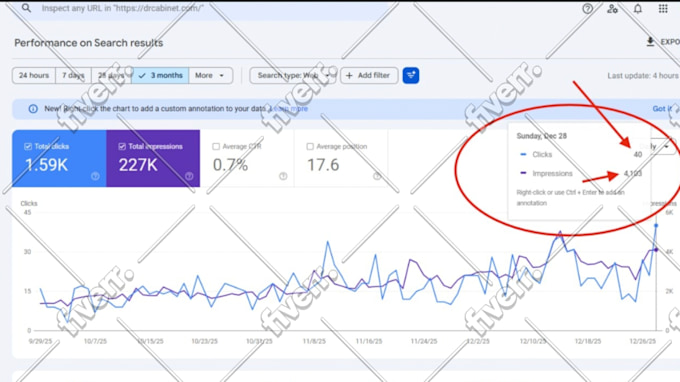Click the Last update status text
This screenshot has height=382, width=680.
[x=643, y=75]
